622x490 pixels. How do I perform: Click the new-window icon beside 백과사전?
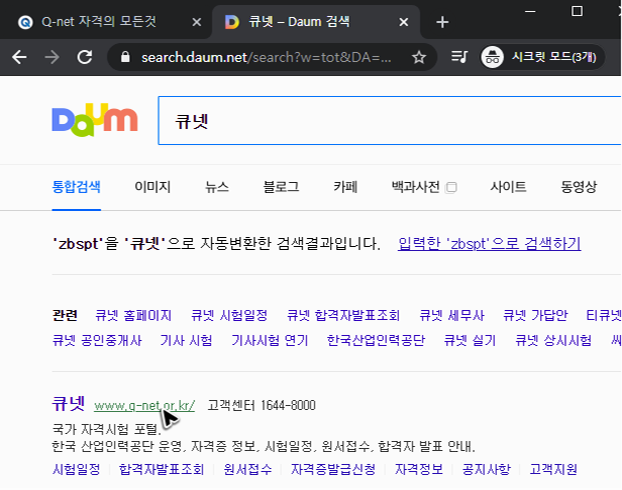coord(451,187)
